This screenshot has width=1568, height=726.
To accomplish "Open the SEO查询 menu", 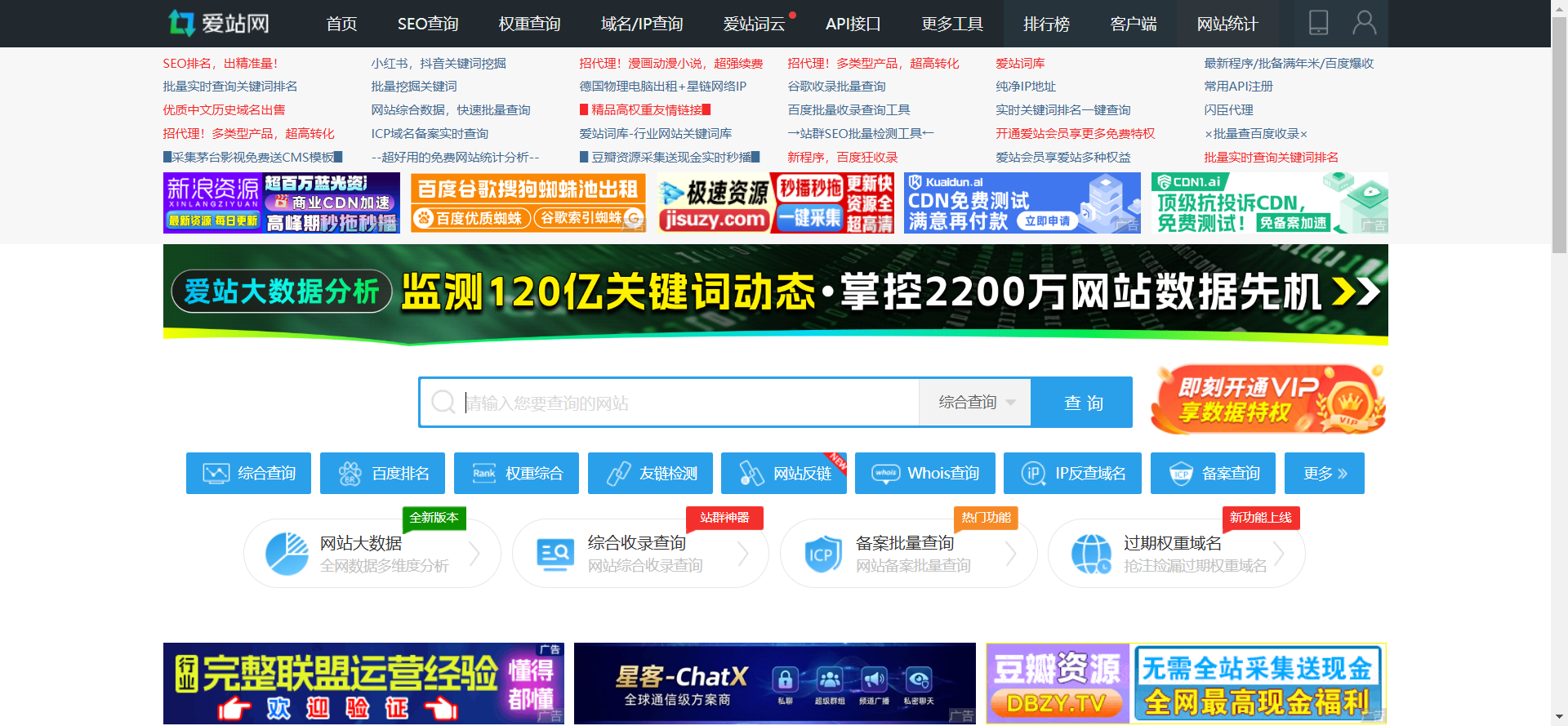I will [x=428, y=24].
